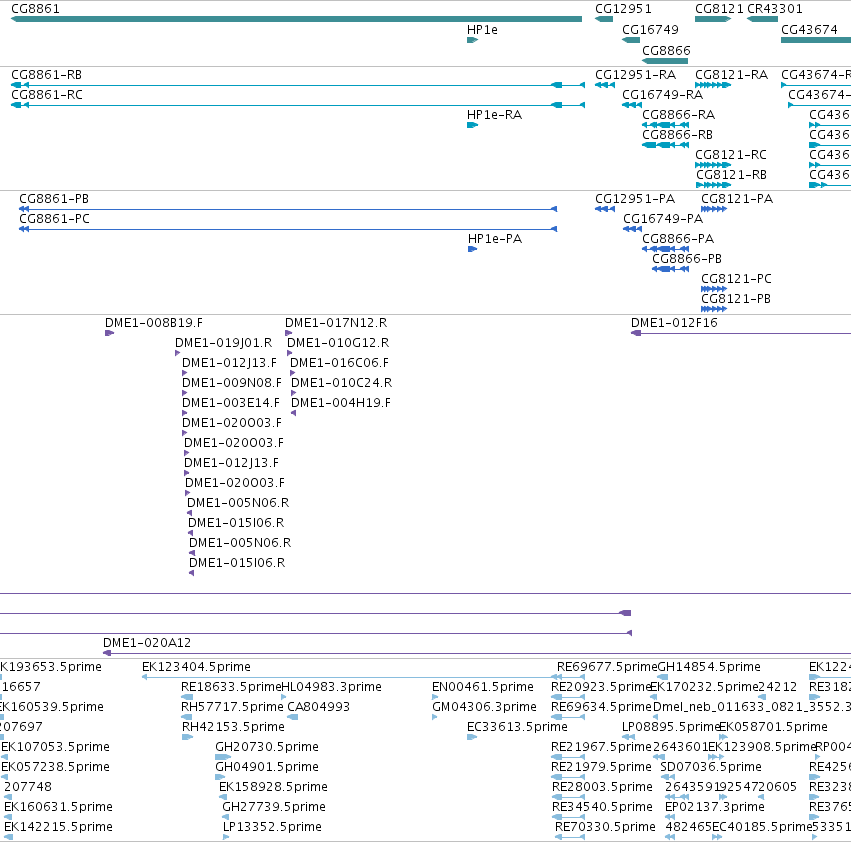Click the CG8861-PB protein label
This screenshot has width=851, height=842.
[54, 199]
